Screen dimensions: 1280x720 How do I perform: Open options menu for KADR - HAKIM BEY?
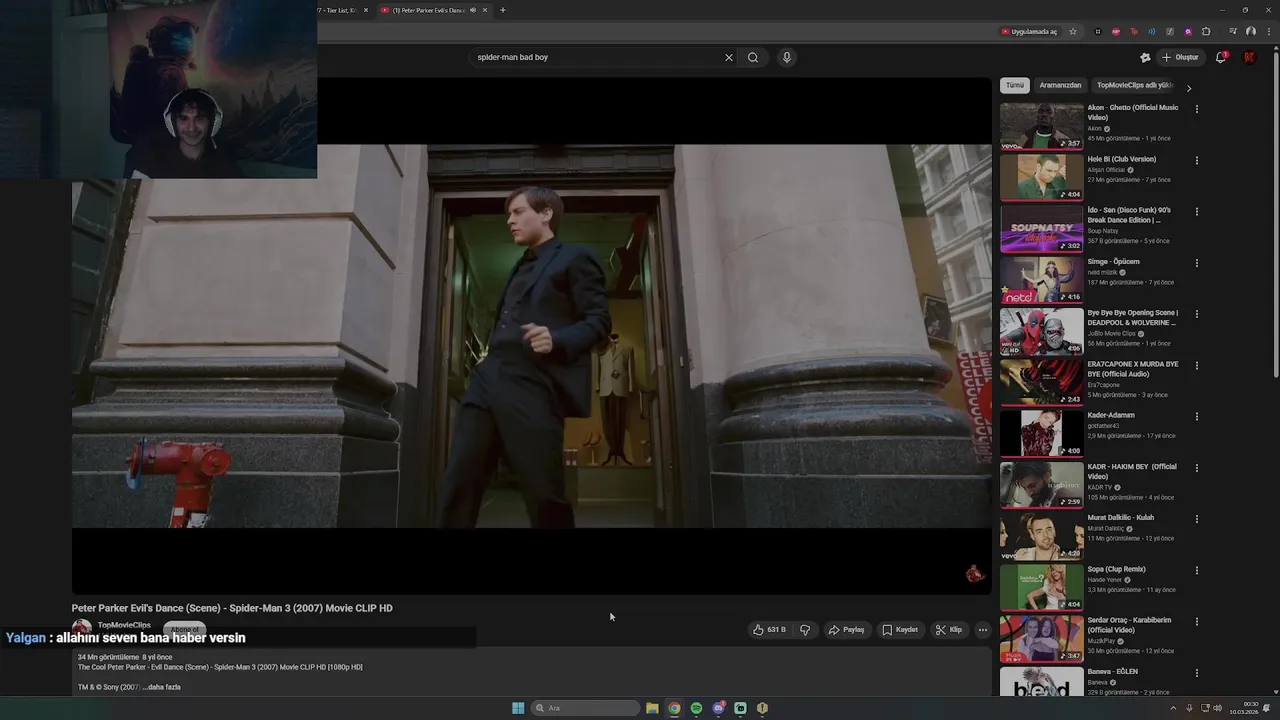pyautogui.click(x=1196, y=468)
